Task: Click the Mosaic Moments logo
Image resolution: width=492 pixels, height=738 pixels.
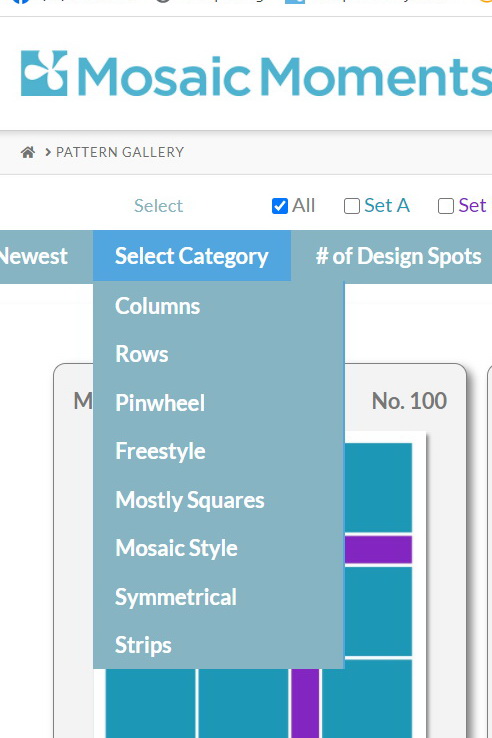Action: click(257, 74)
